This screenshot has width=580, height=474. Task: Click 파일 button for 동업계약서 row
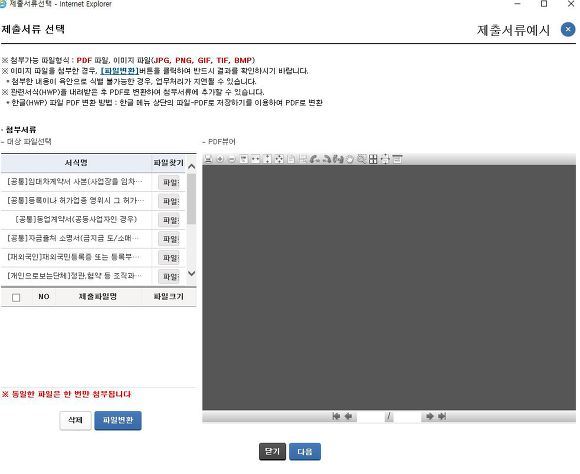(169, 220)
